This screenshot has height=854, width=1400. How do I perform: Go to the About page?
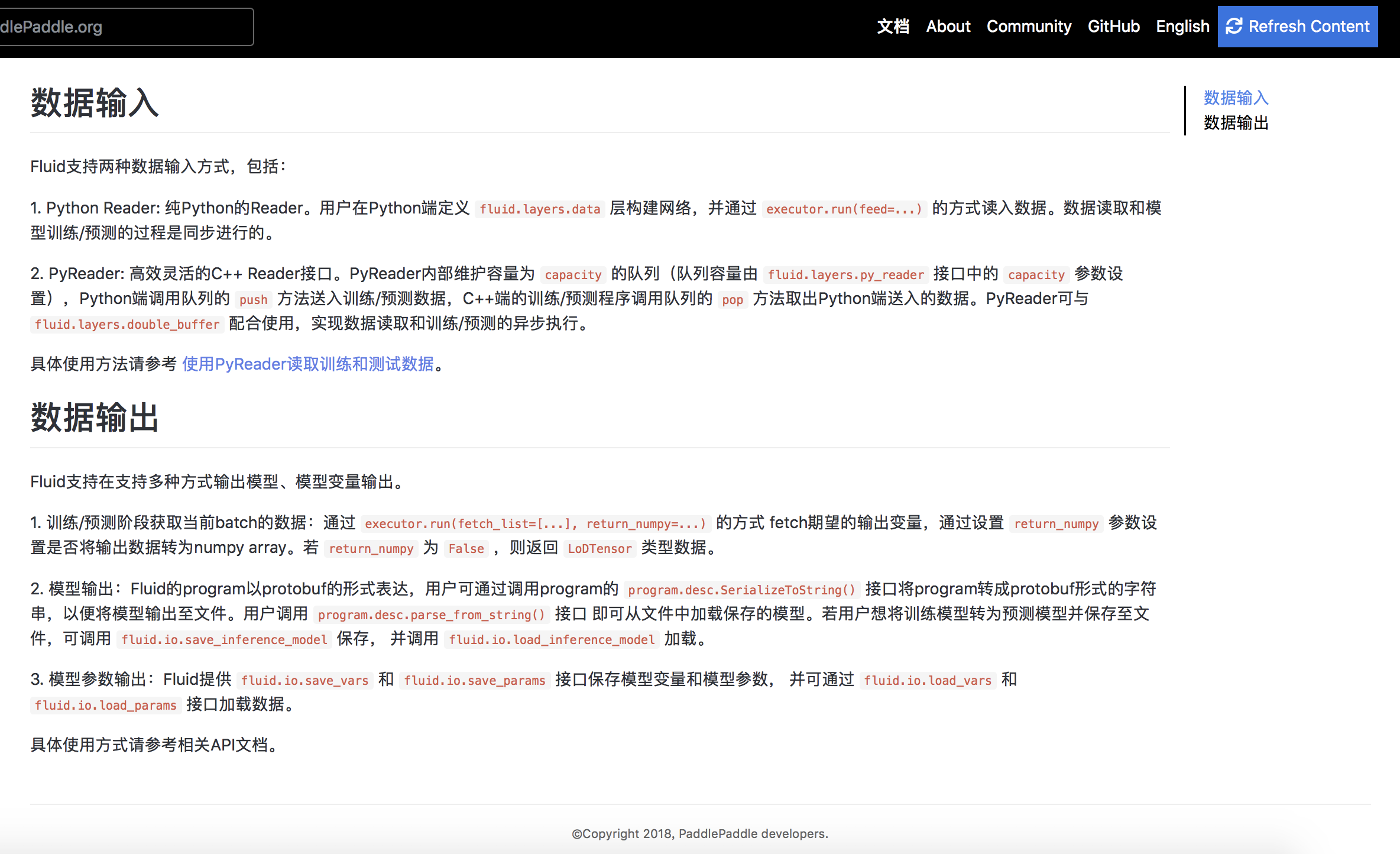click(948, 27)
